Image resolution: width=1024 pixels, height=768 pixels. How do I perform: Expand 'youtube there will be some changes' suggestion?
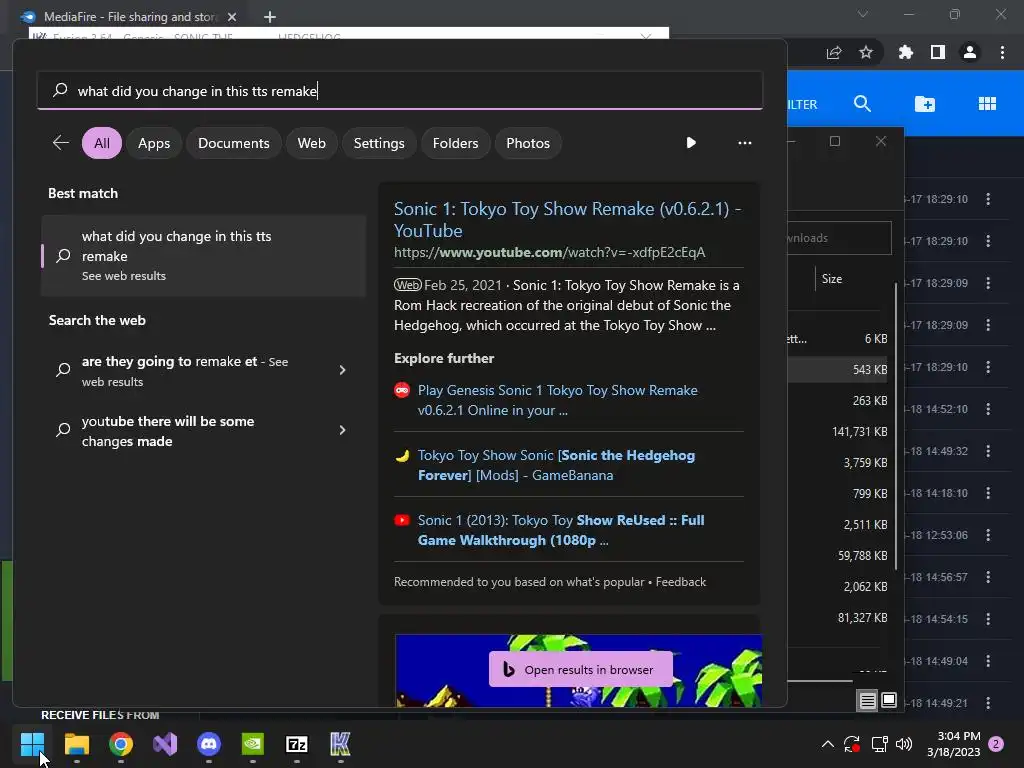[342, 430]
